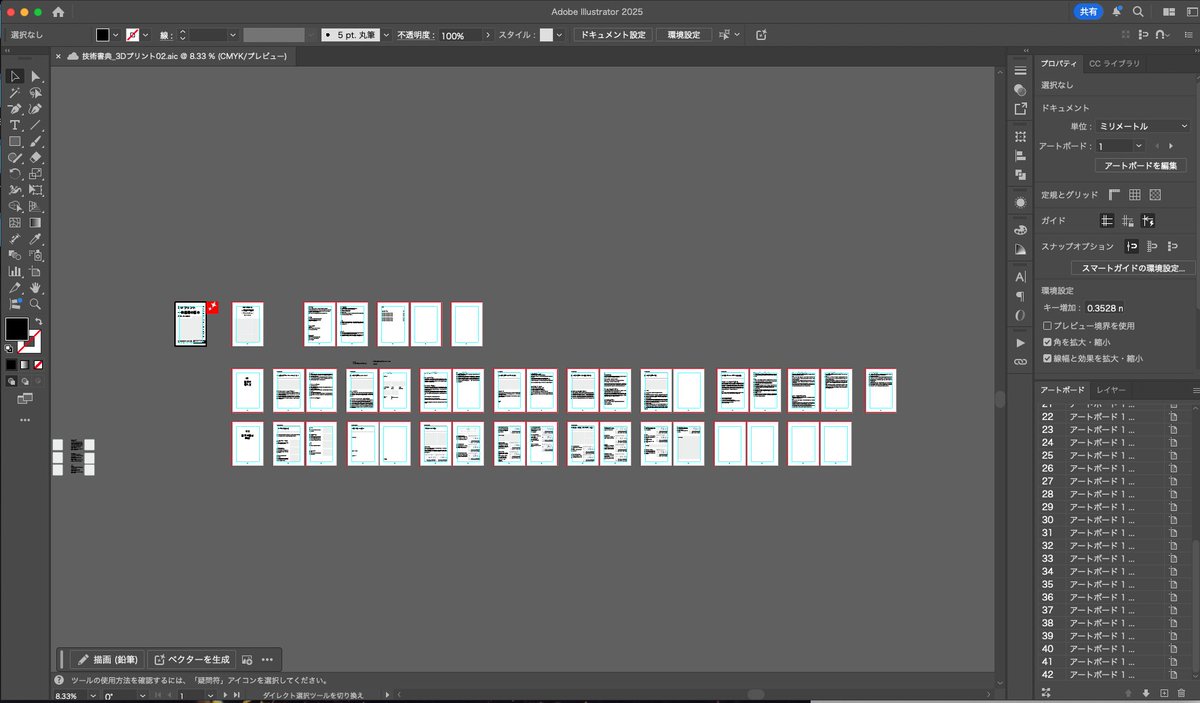Viewport: 1200px width, 703px height.
Task: Select the Lasso tool
Action: tap(36, 92)
